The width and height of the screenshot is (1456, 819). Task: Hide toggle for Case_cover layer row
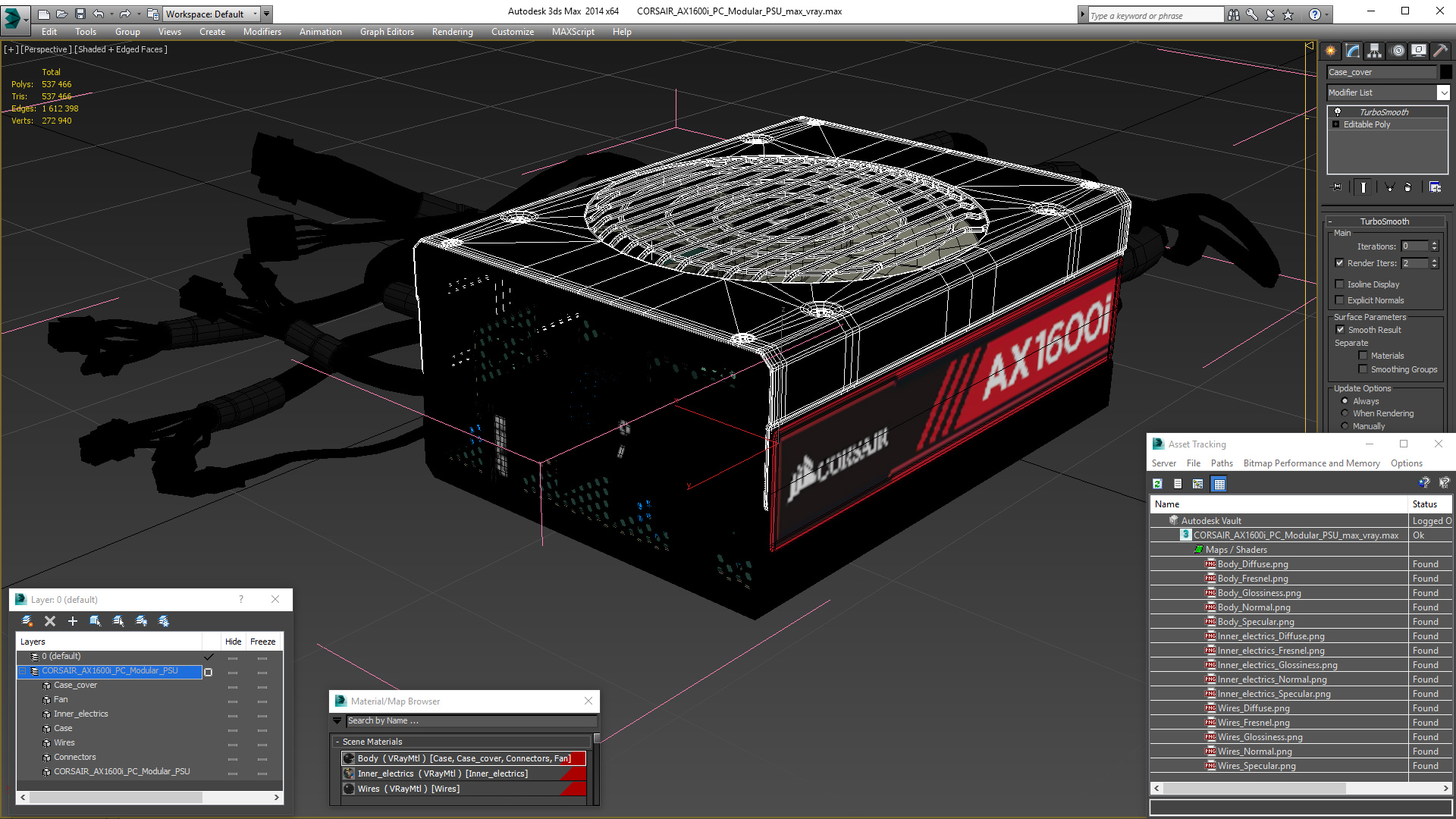click(x=233, y=686)
